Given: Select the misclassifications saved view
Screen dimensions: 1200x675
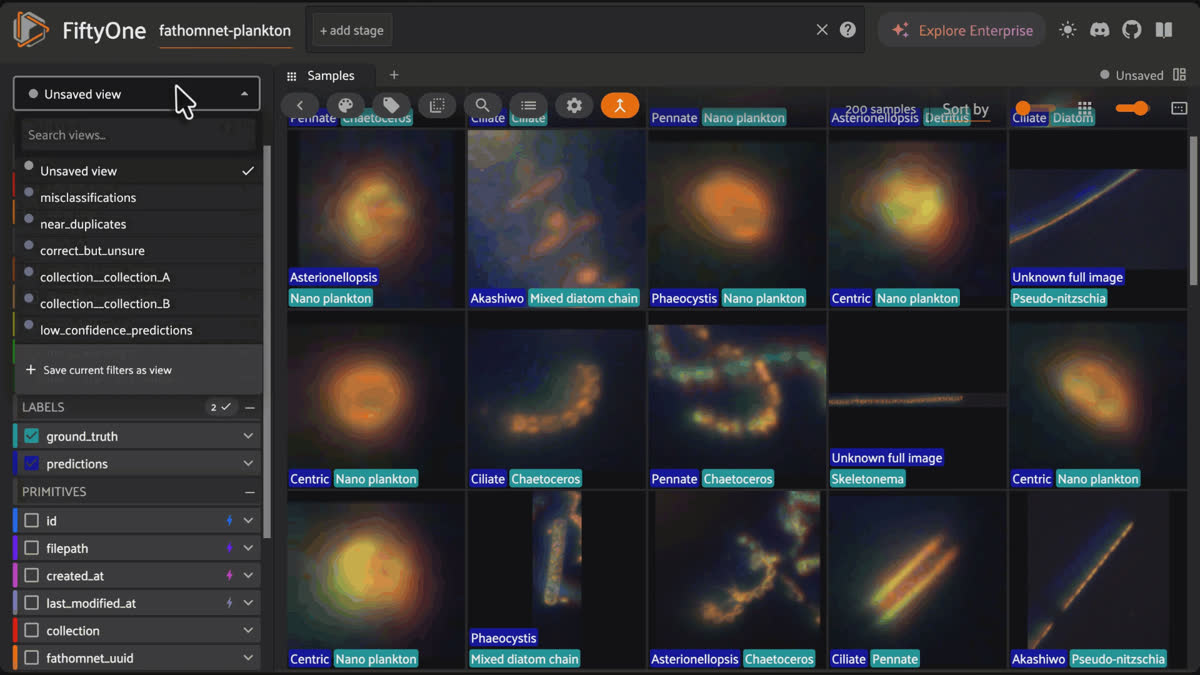Looking at the screenshot, I should click(x=138, y=198).
